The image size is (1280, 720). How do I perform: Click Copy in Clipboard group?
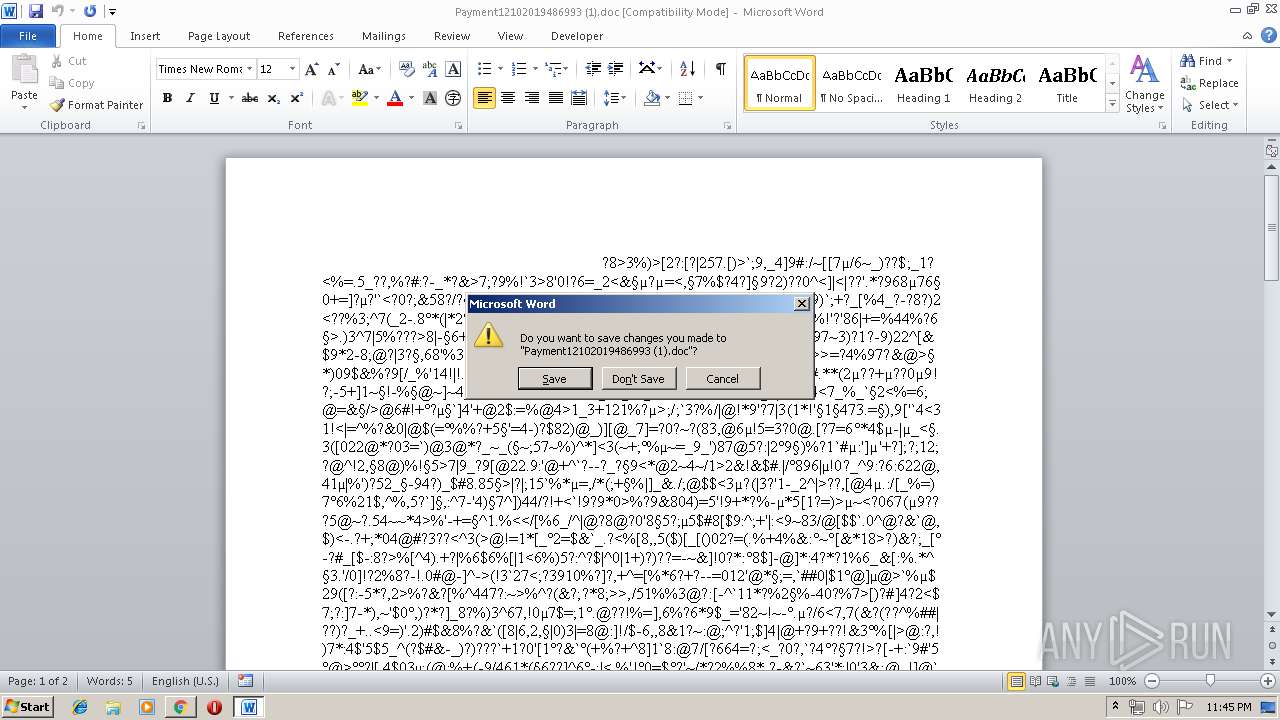pos(71,83)
